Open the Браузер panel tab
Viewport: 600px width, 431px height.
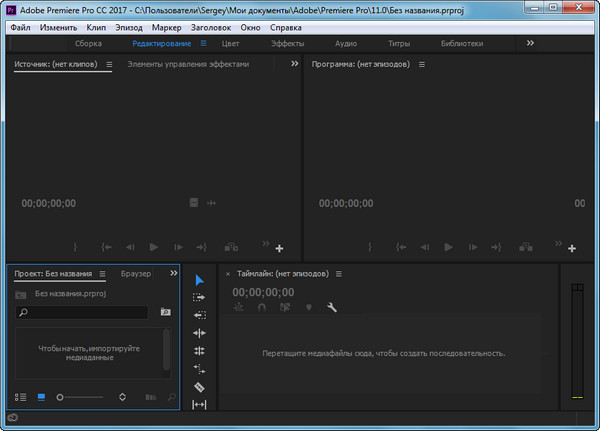tap(136, 273)
